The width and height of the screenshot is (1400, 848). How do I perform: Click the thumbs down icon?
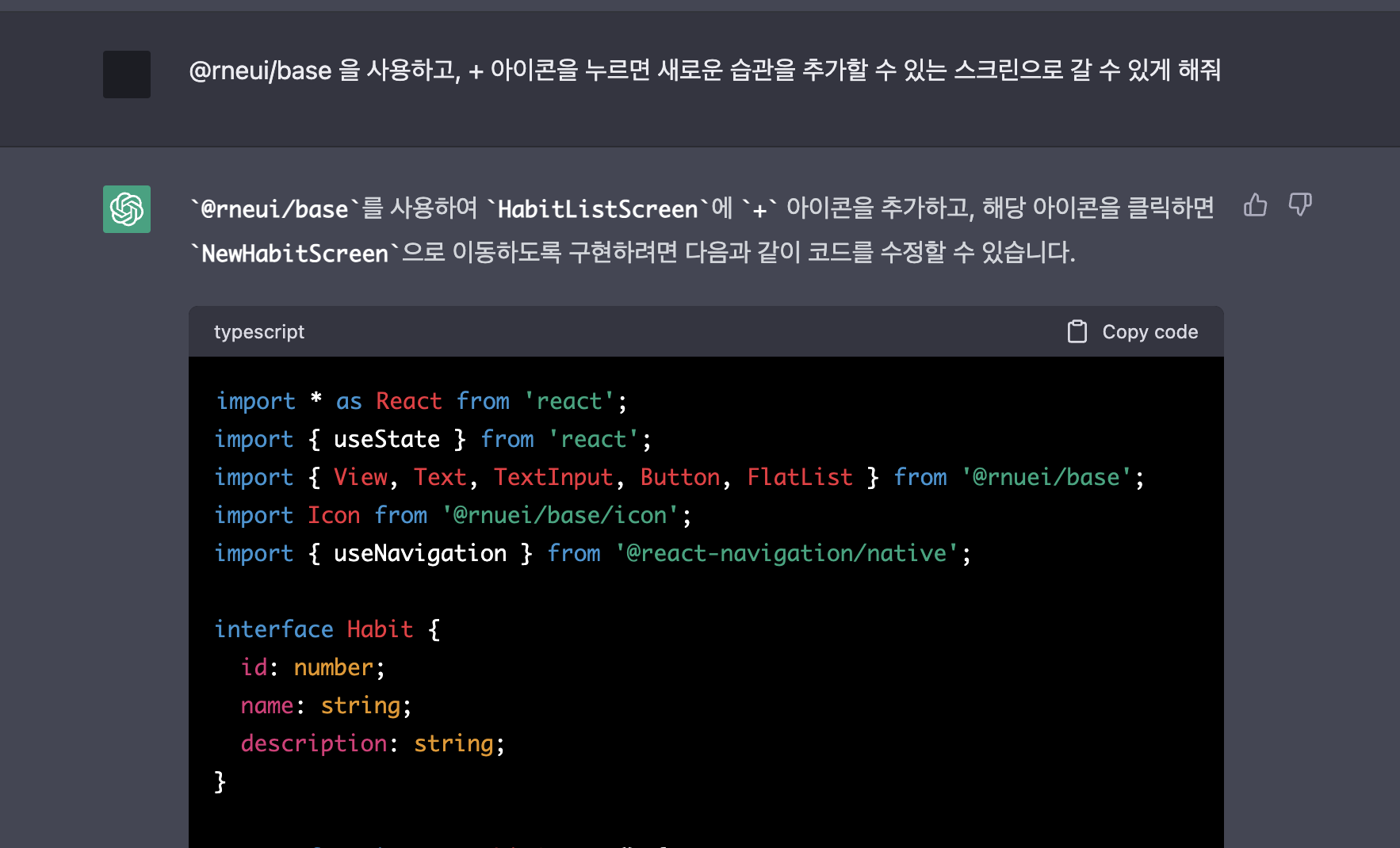coord(1300,205)
